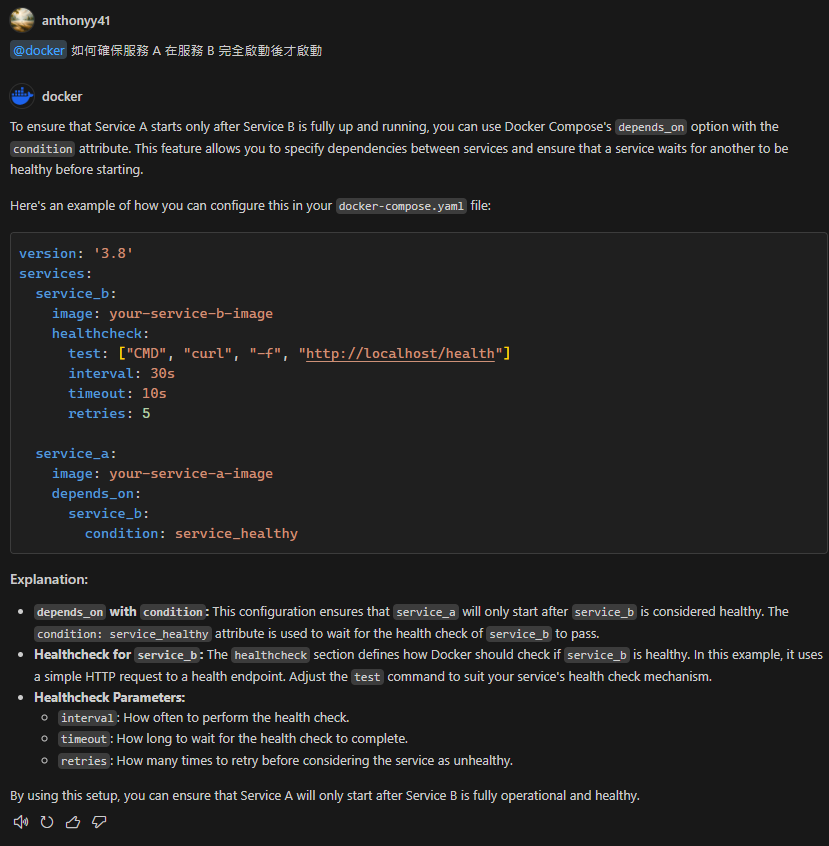Click anthonyy41's profile avatar

pyautogui.click(x=22, y=21)
